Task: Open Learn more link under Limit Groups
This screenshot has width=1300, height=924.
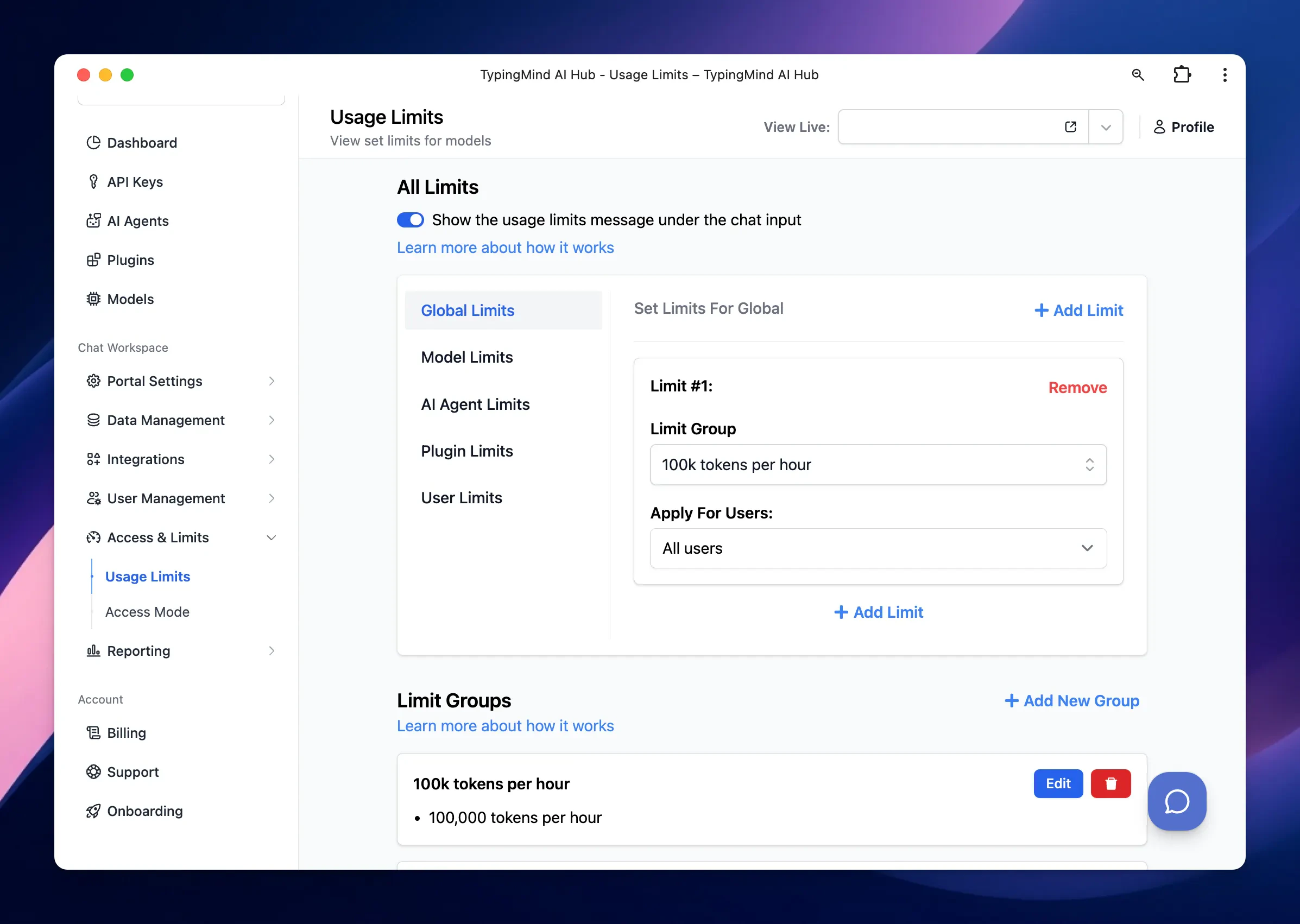Action: (506, 726)
